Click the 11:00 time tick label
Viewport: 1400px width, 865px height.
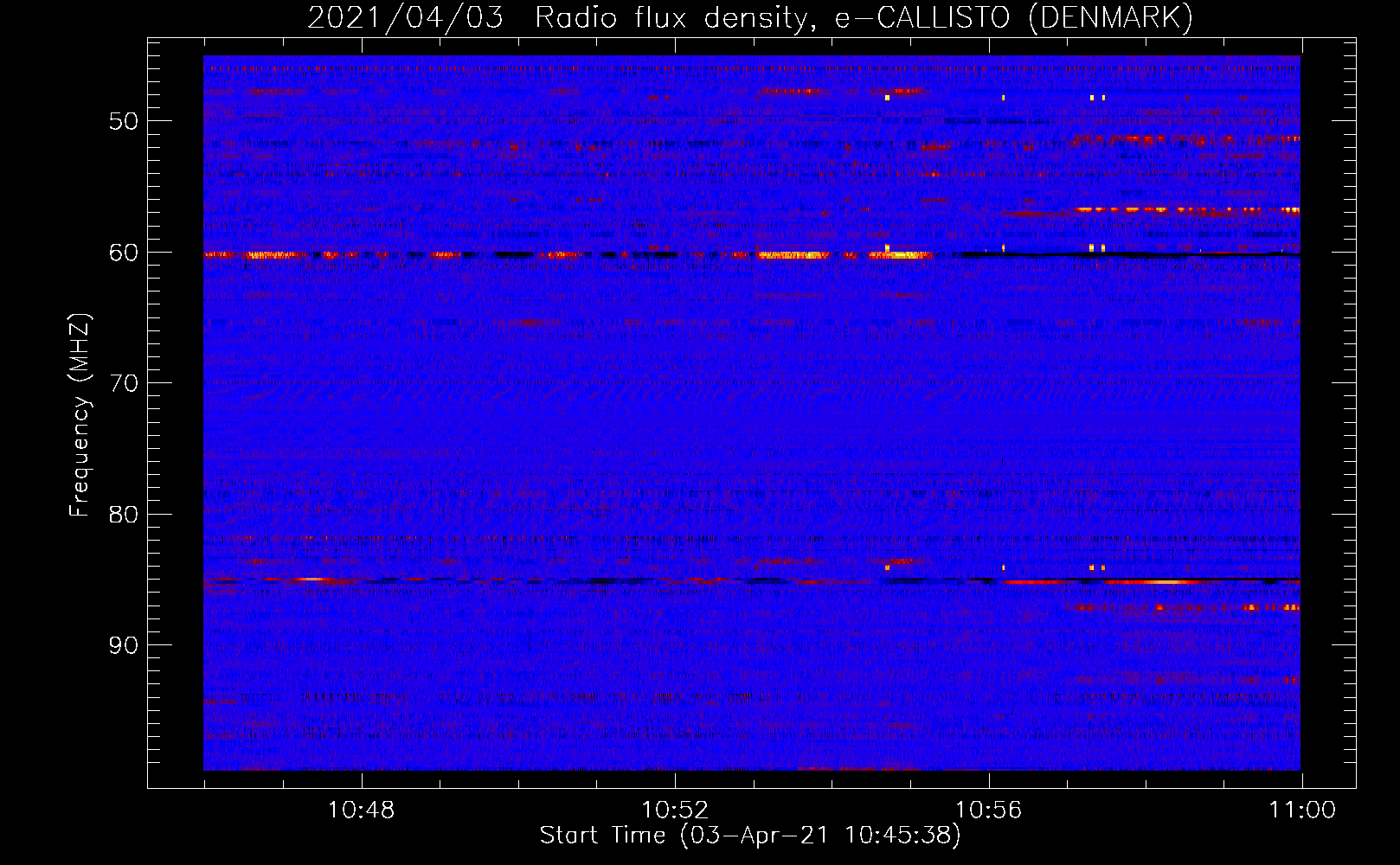click(1302, 810)
